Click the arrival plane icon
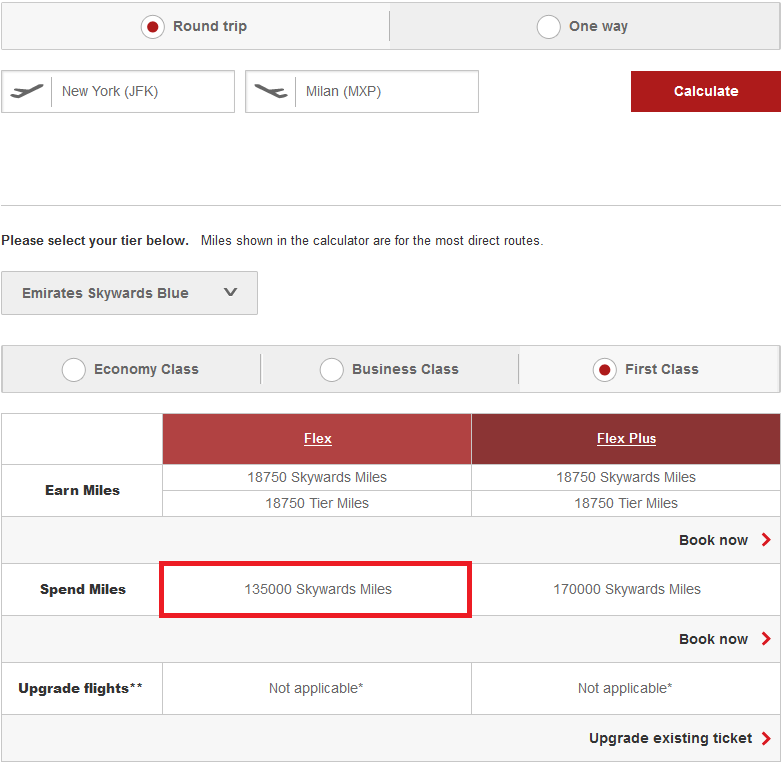The height and width of the screenshot is (762, 782). click(x=271, y=91)
